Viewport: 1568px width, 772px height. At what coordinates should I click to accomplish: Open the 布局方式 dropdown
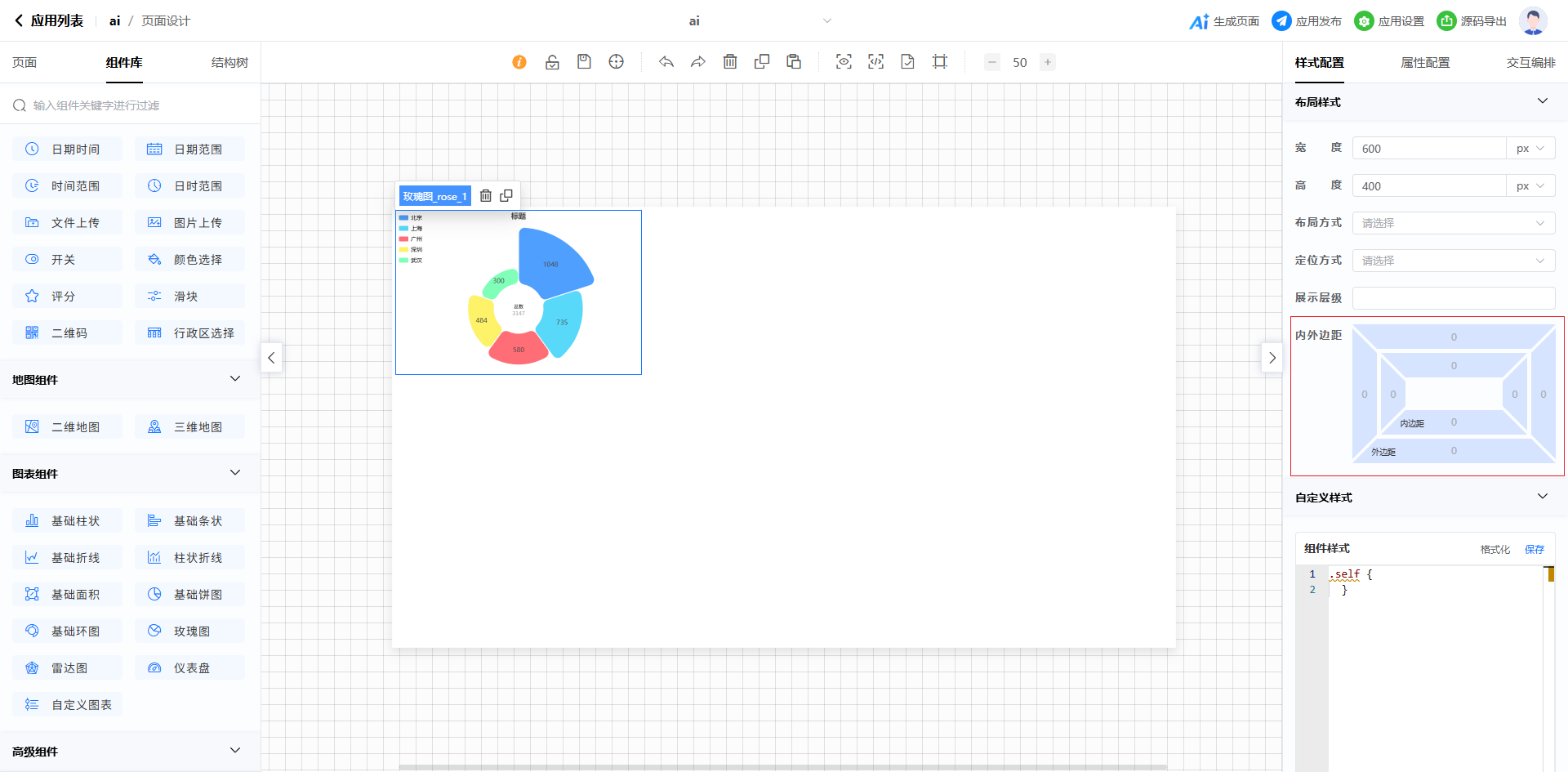(1453, 223)
